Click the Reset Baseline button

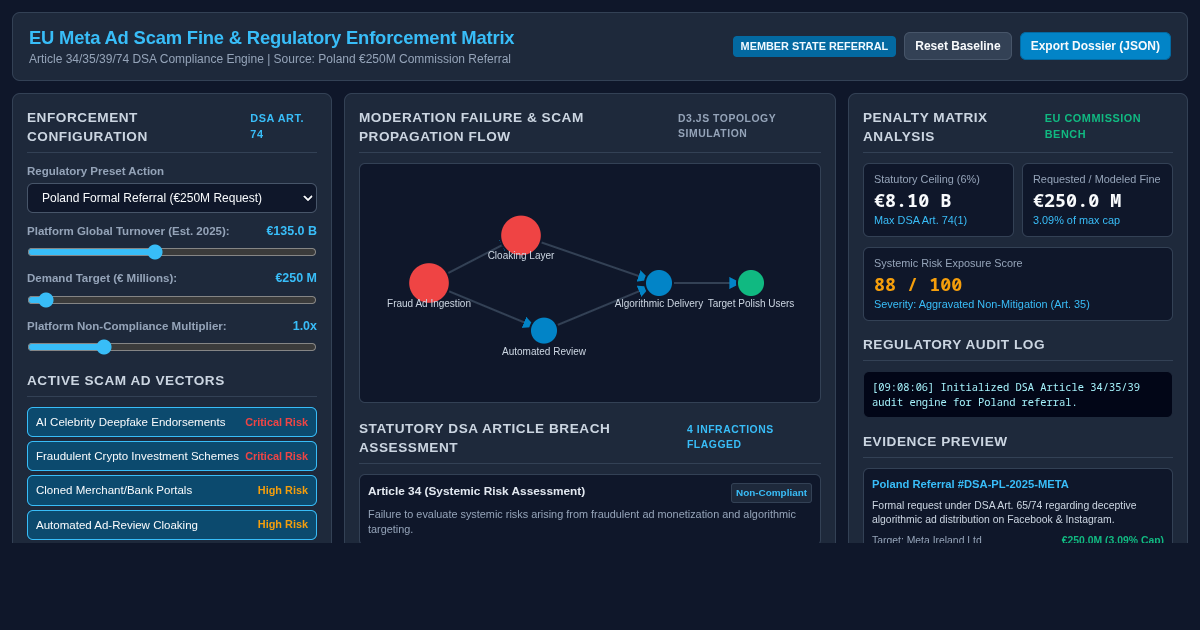point(958,46)
